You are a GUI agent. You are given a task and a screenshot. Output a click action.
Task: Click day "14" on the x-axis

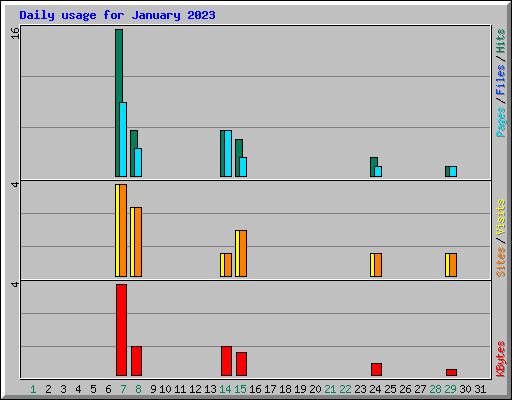pos(225,389)
